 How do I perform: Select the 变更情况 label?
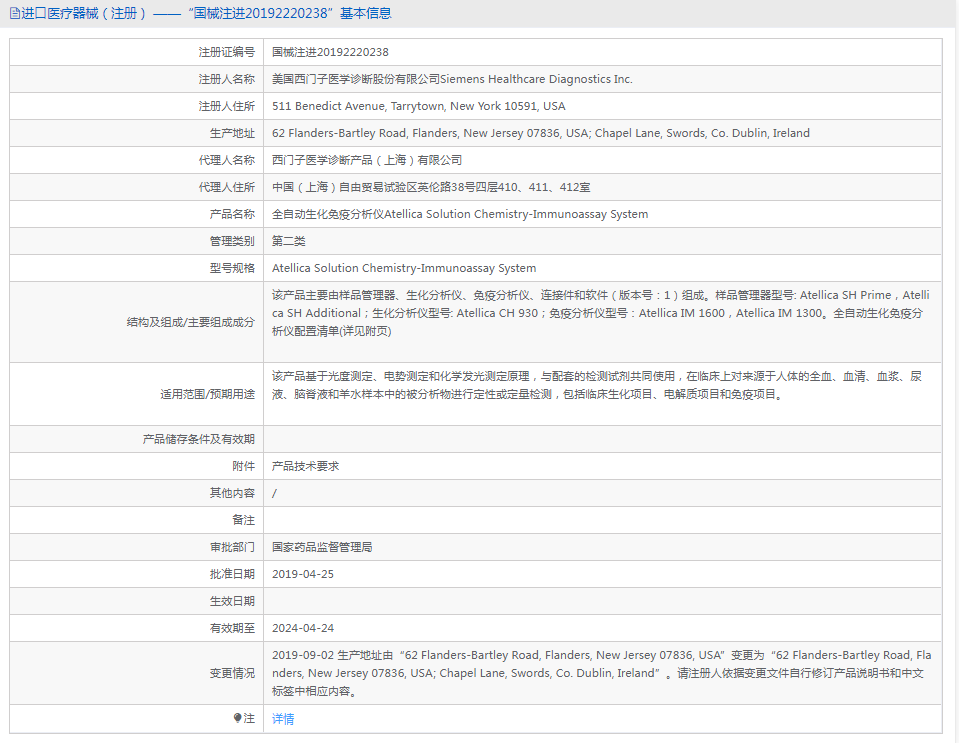232,673
